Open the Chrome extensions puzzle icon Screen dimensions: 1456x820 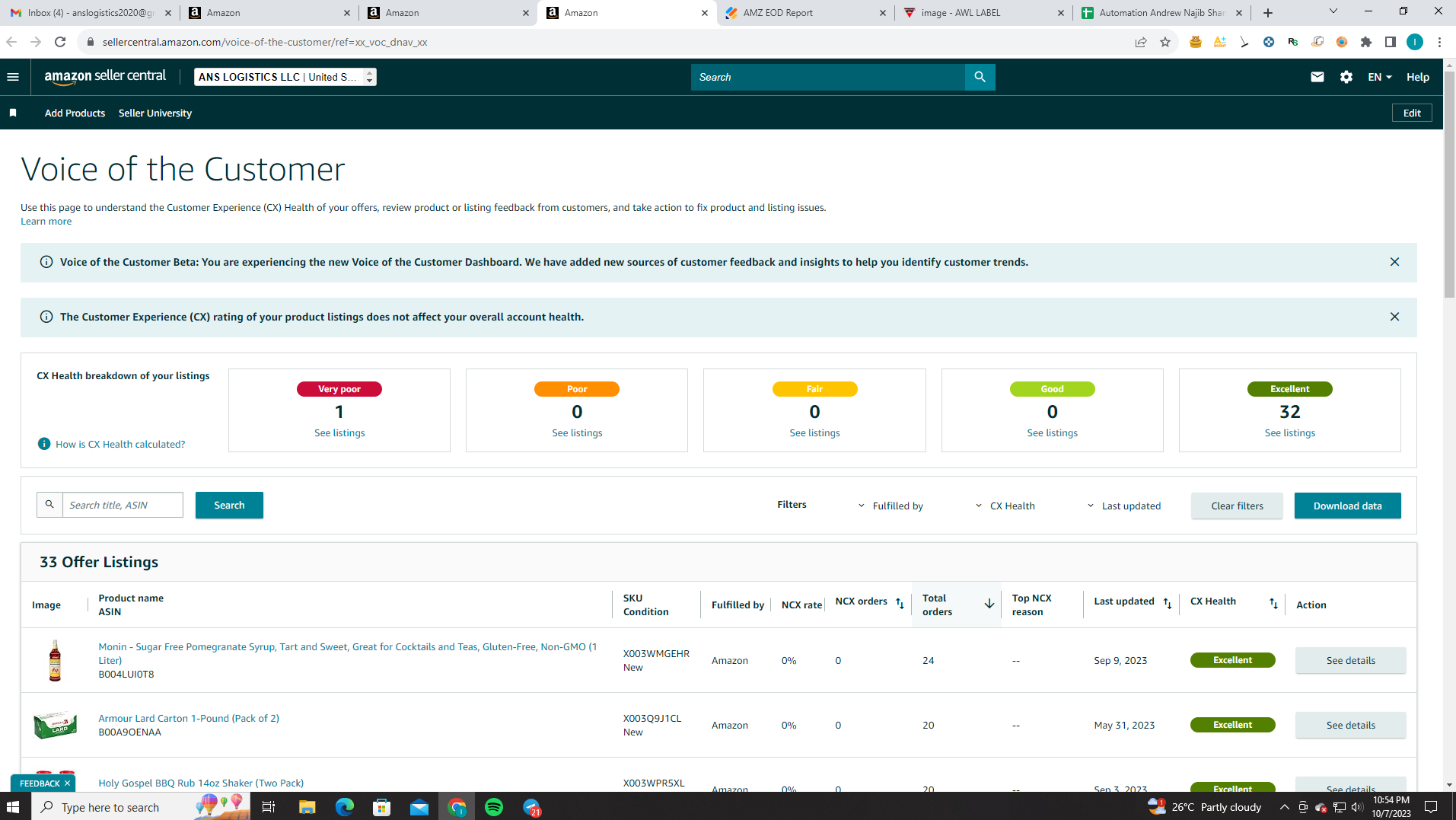(1366, 42)
